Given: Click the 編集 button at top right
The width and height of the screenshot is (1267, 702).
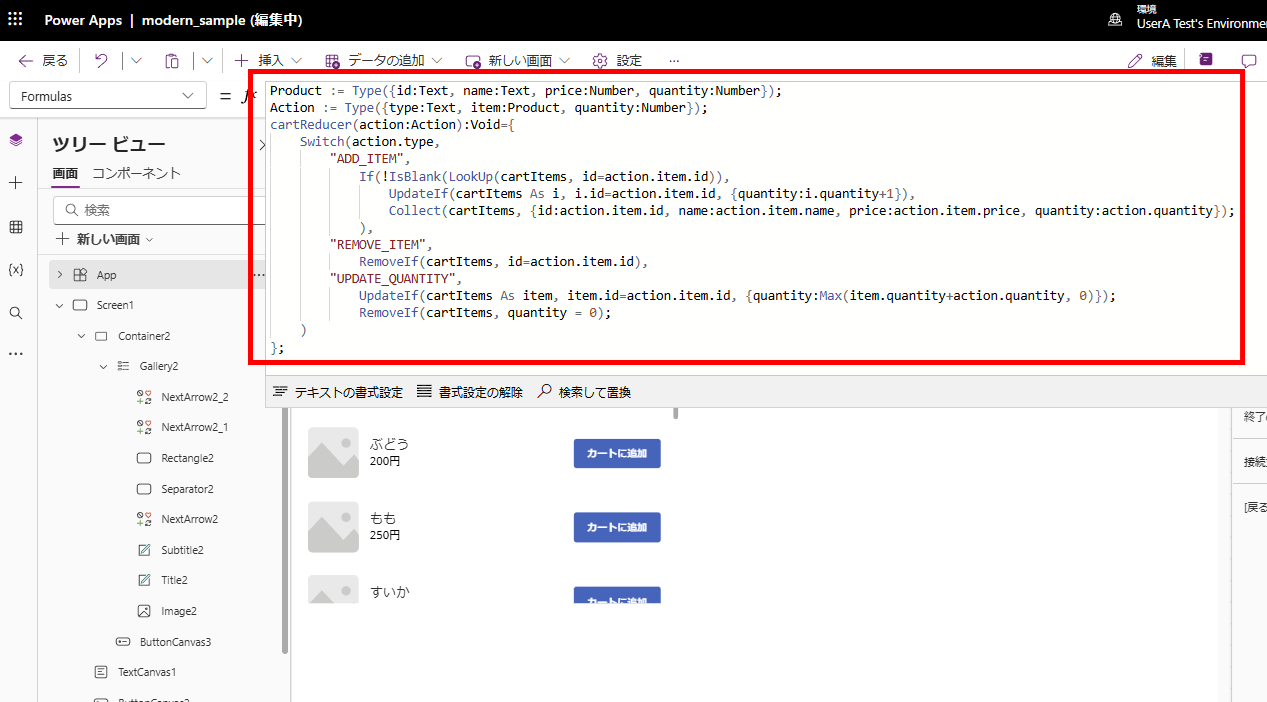Looking at the screenshot, I should (x=1151, y=60).
